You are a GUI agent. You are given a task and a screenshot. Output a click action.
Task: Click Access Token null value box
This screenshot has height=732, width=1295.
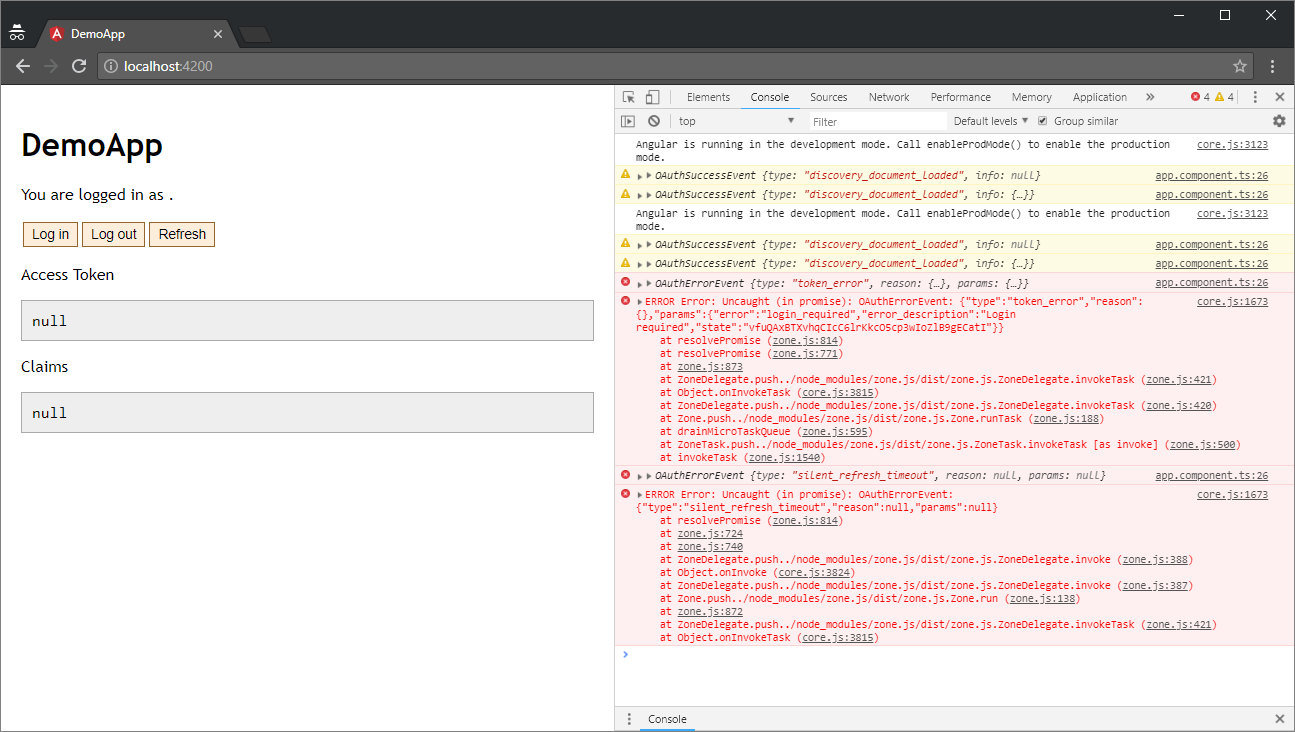click(x=307, y=321)
